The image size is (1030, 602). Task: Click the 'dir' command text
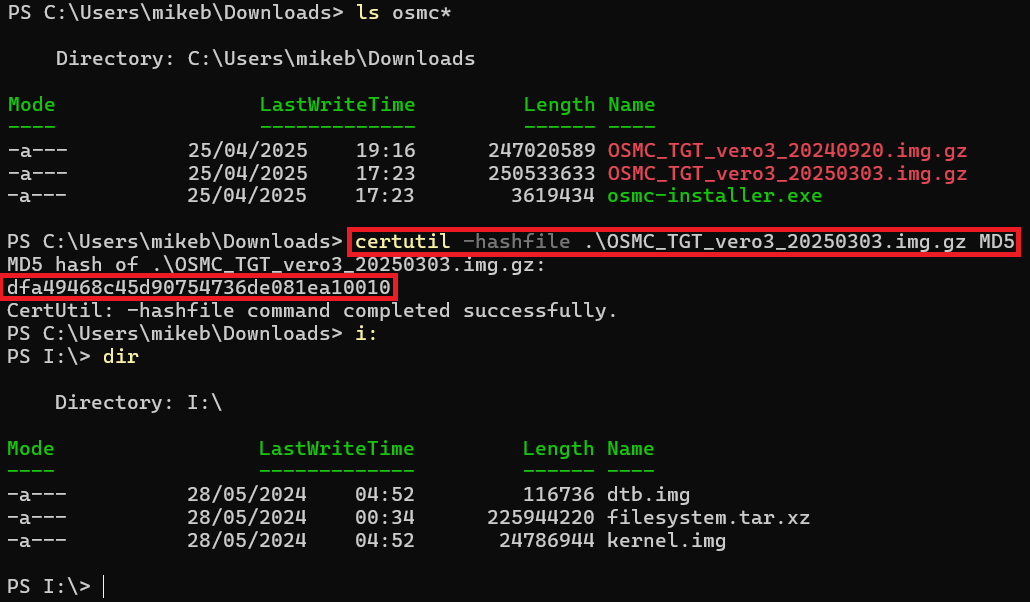pos(121,357)
